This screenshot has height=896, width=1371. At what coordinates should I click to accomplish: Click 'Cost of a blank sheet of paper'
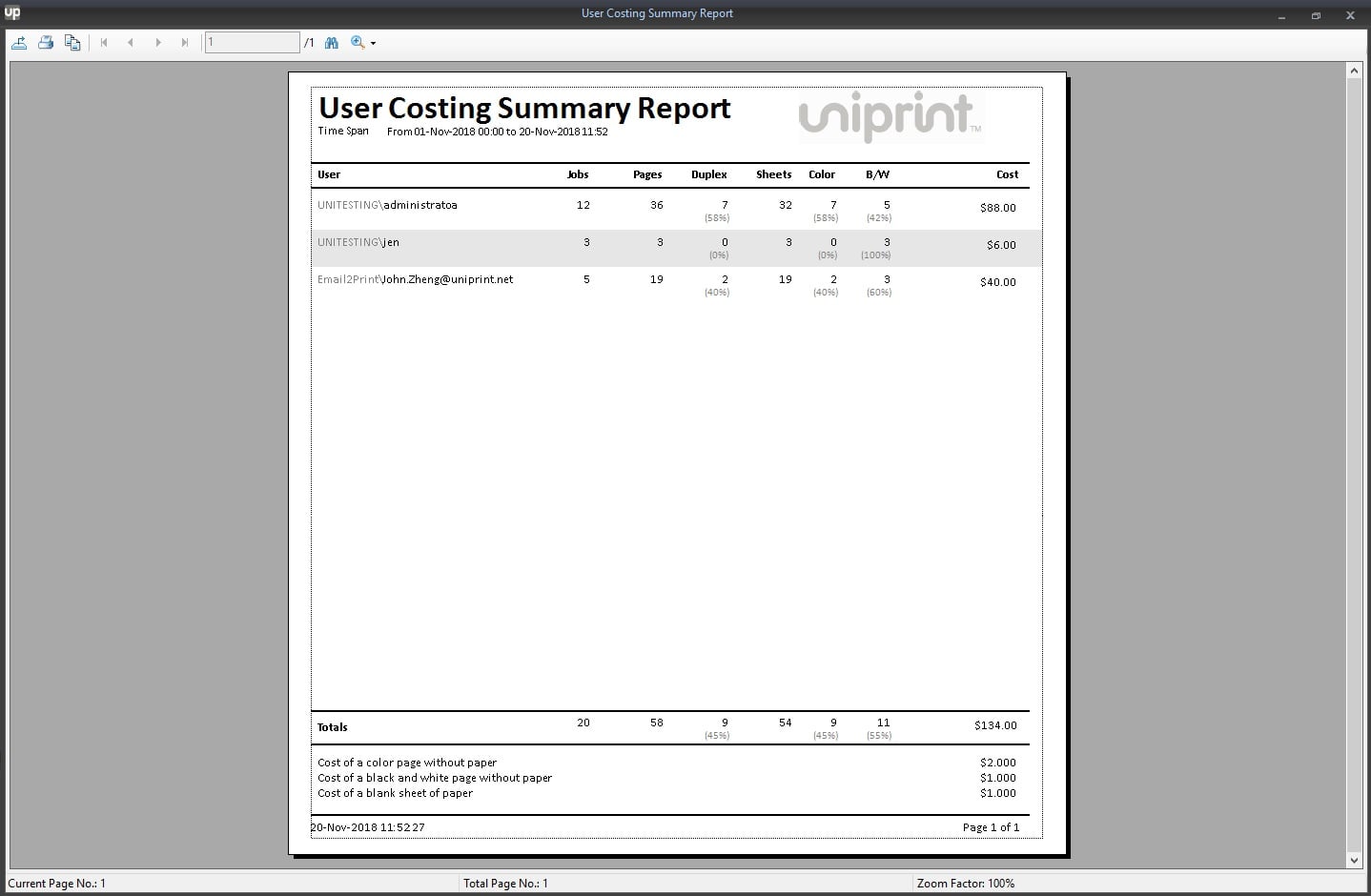395,793
